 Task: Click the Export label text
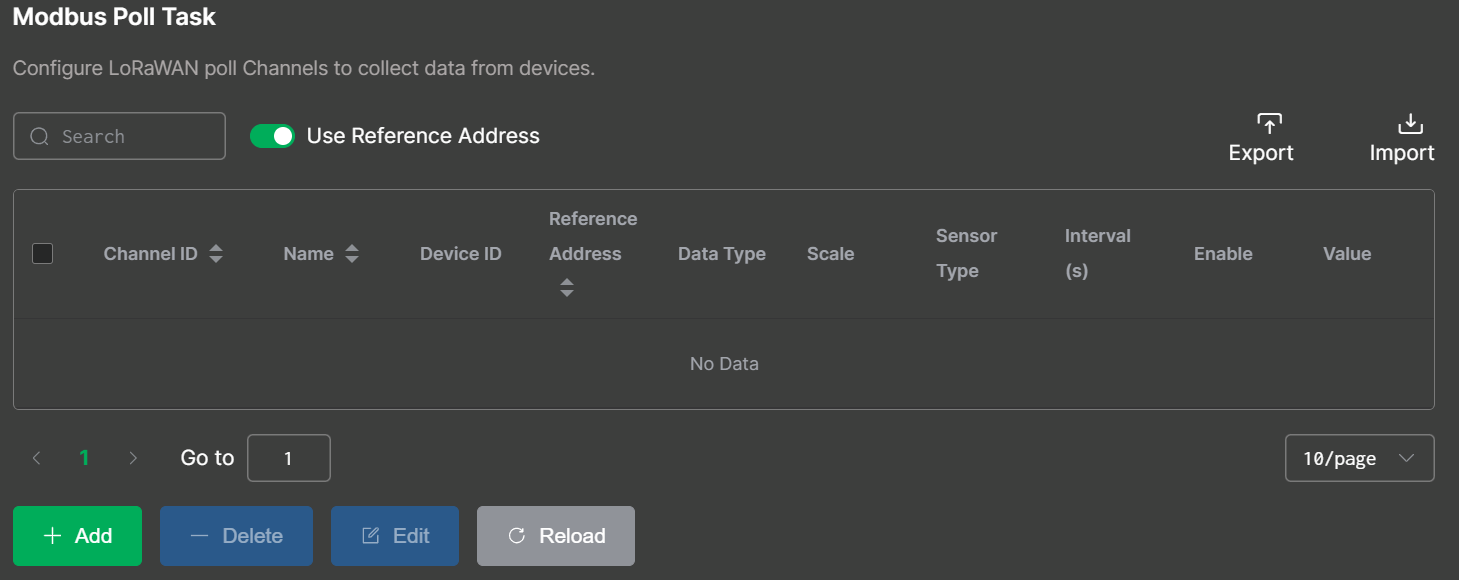[x=1261, y=153]
